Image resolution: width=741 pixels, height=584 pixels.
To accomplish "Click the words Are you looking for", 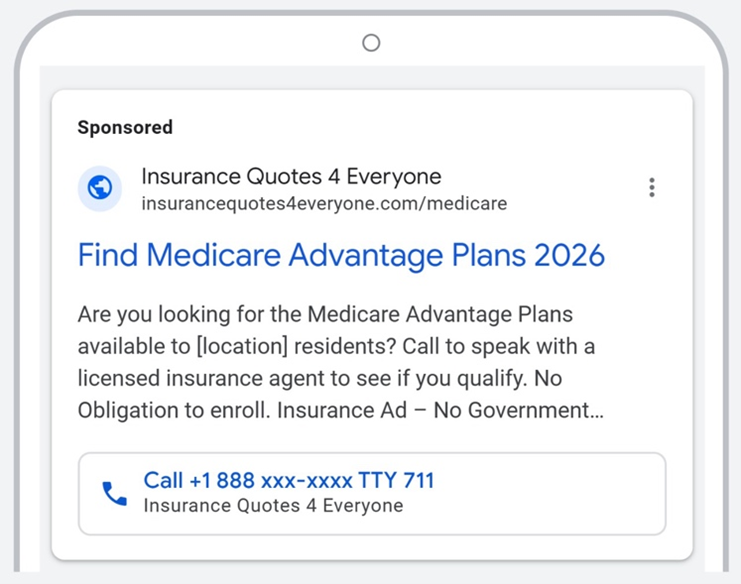I will click(160, 314).
